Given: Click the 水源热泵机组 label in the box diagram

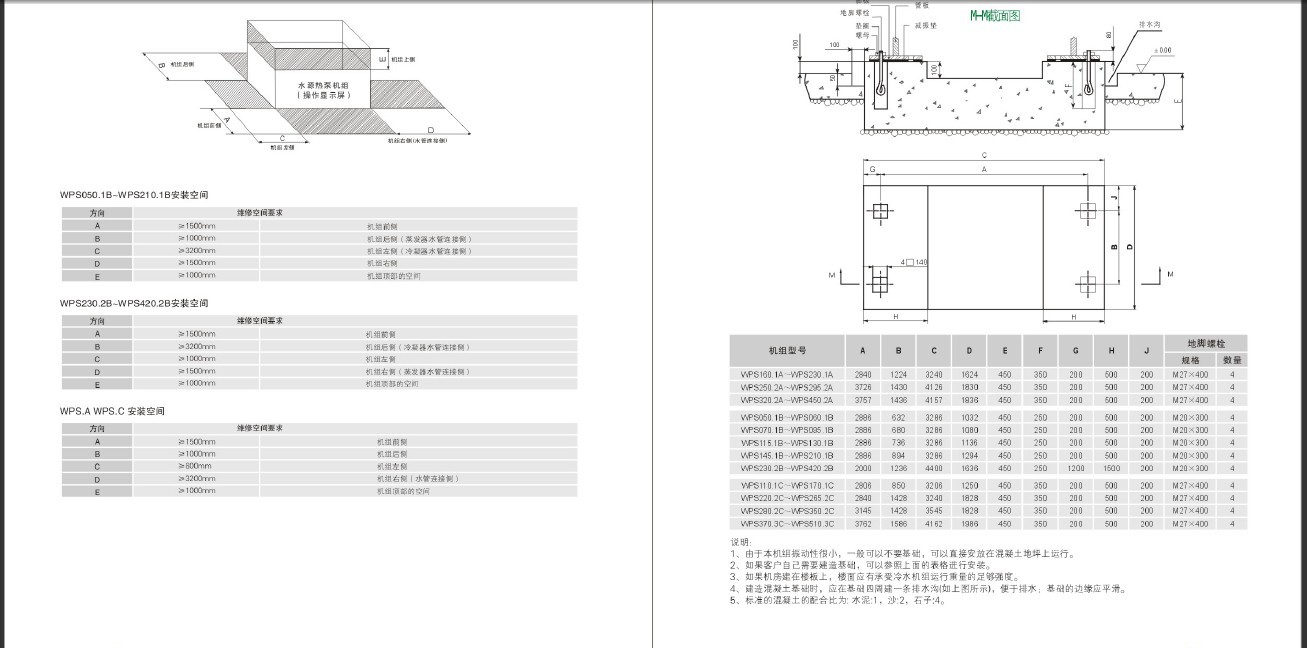Looking at the screenshot, I should coord(322,86).
